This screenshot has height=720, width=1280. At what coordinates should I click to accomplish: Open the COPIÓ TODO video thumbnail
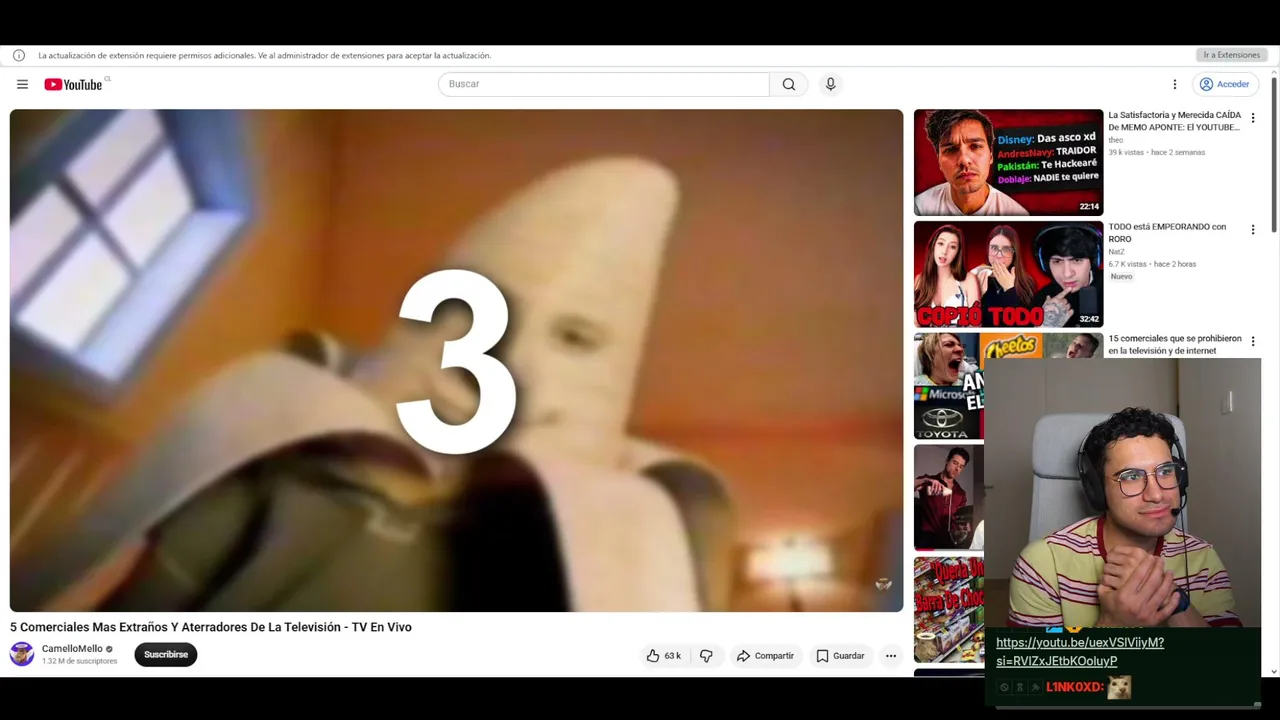tap(1008, 274)
